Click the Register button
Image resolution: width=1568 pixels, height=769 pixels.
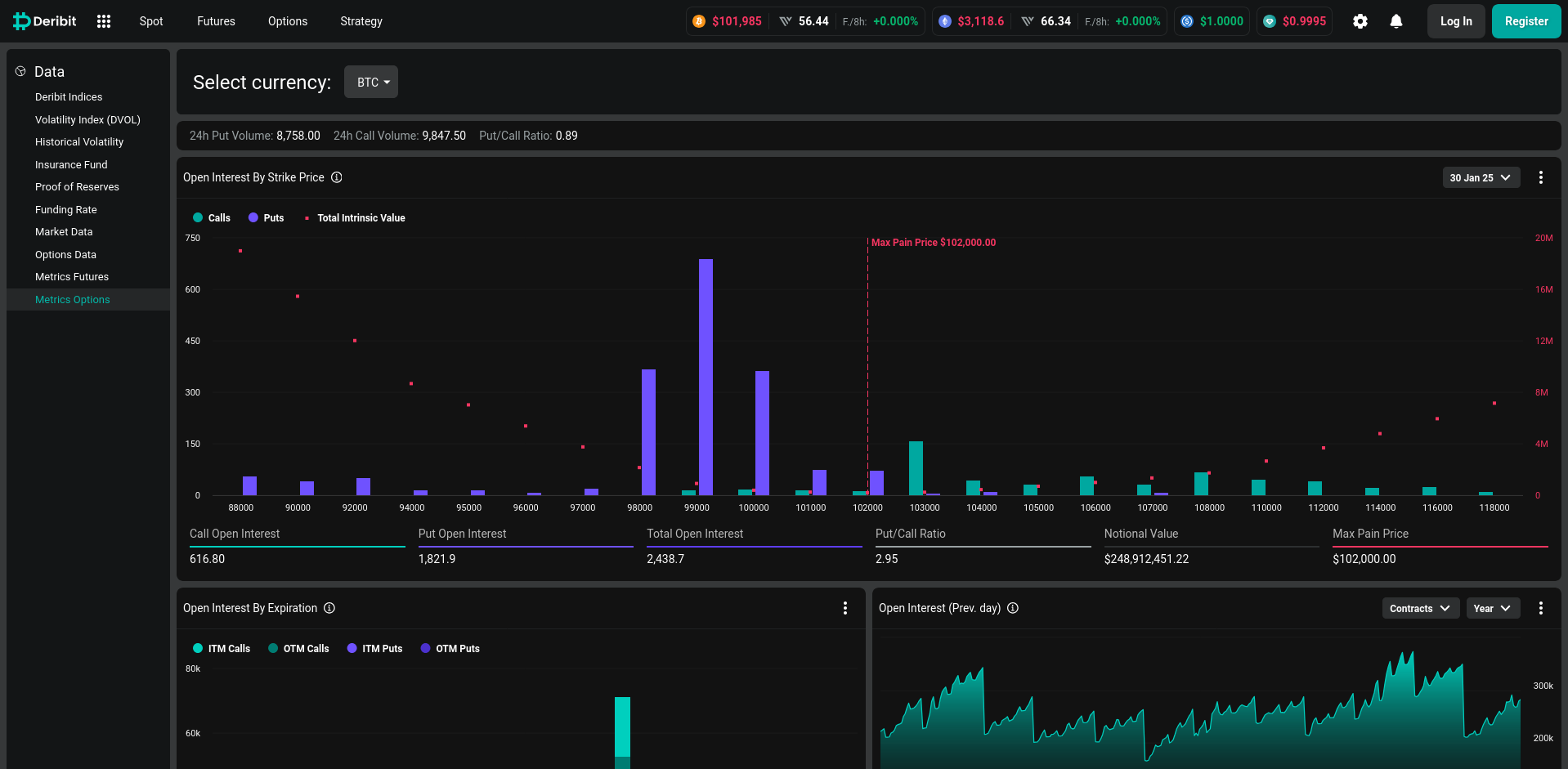(1525, 21)
